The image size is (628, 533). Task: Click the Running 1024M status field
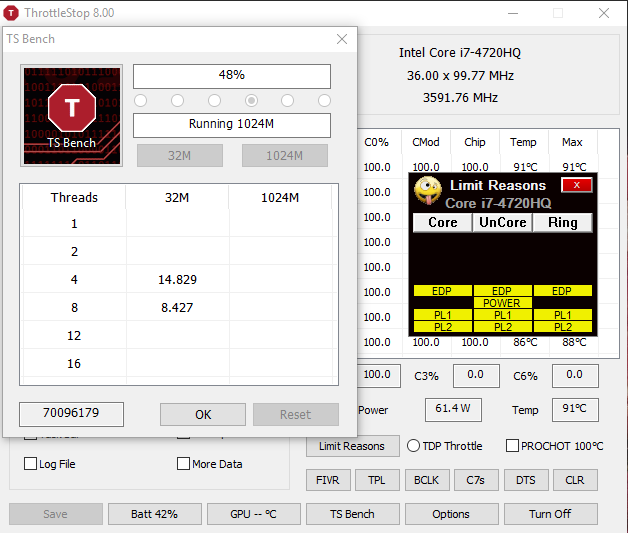232,125
